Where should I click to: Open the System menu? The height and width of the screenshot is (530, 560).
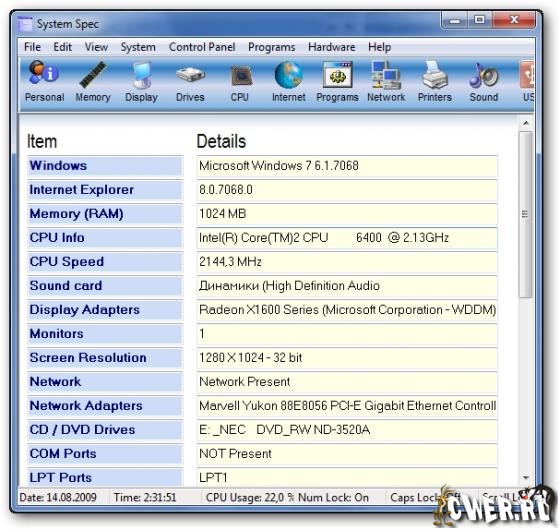pos(138,47)
